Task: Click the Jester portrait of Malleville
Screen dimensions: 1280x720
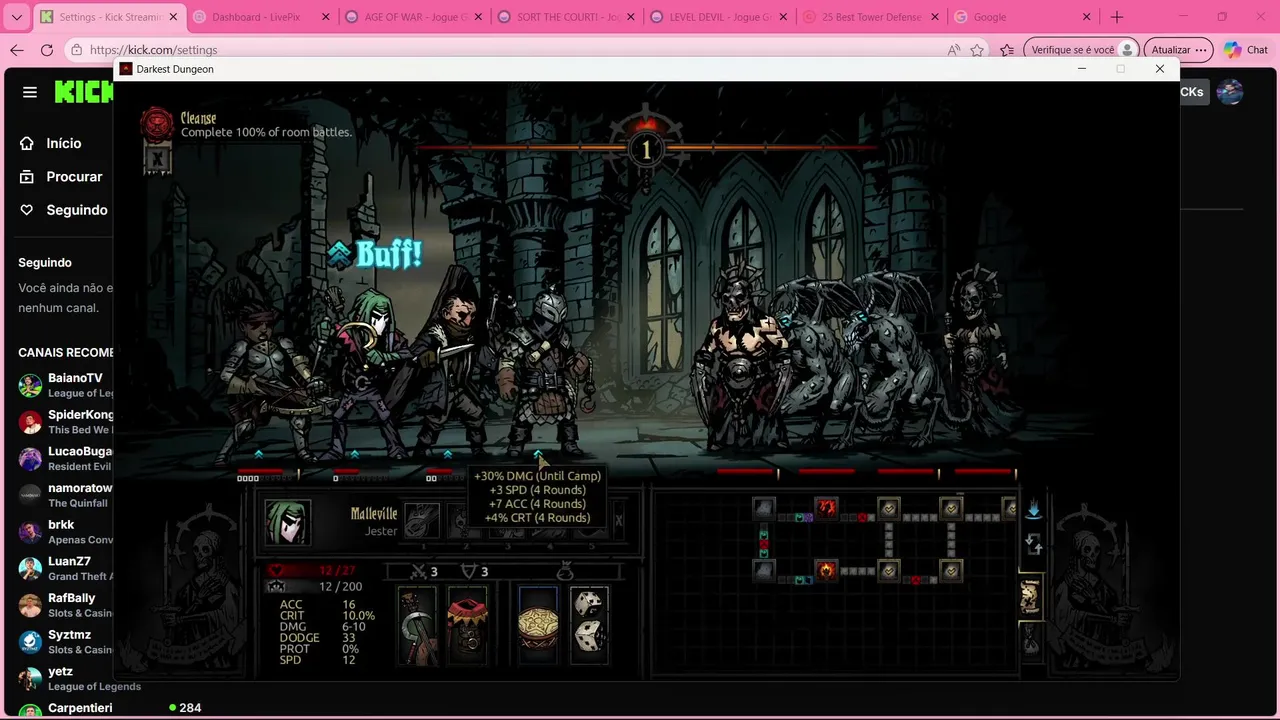Action: coord(287,521)
